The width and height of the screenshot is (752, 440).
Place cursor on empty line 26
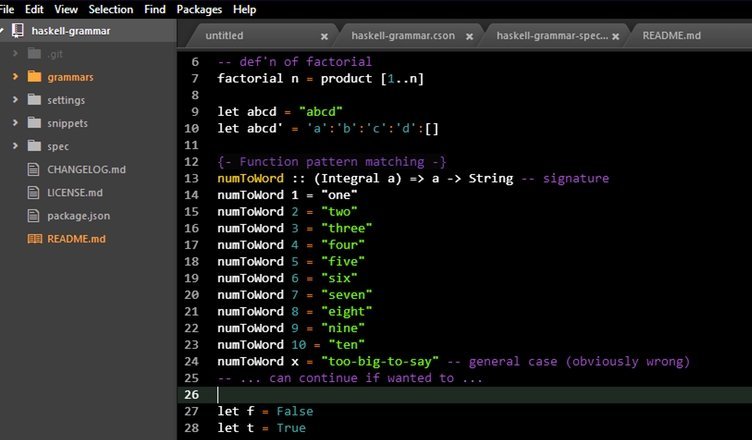tap(400, 395)
